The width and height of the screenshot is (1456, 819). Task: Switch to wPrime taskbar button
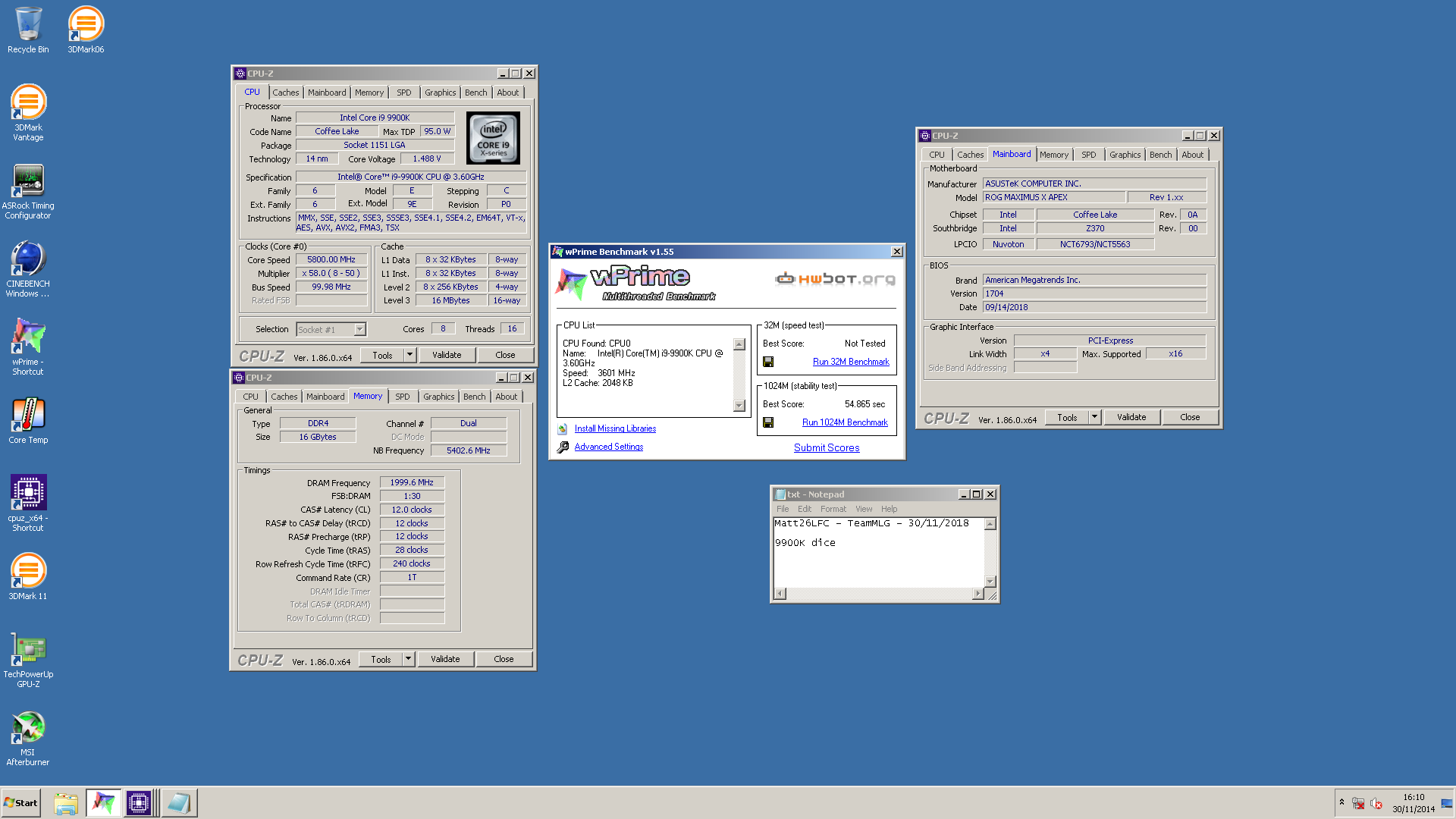click(x=103, y=803)
